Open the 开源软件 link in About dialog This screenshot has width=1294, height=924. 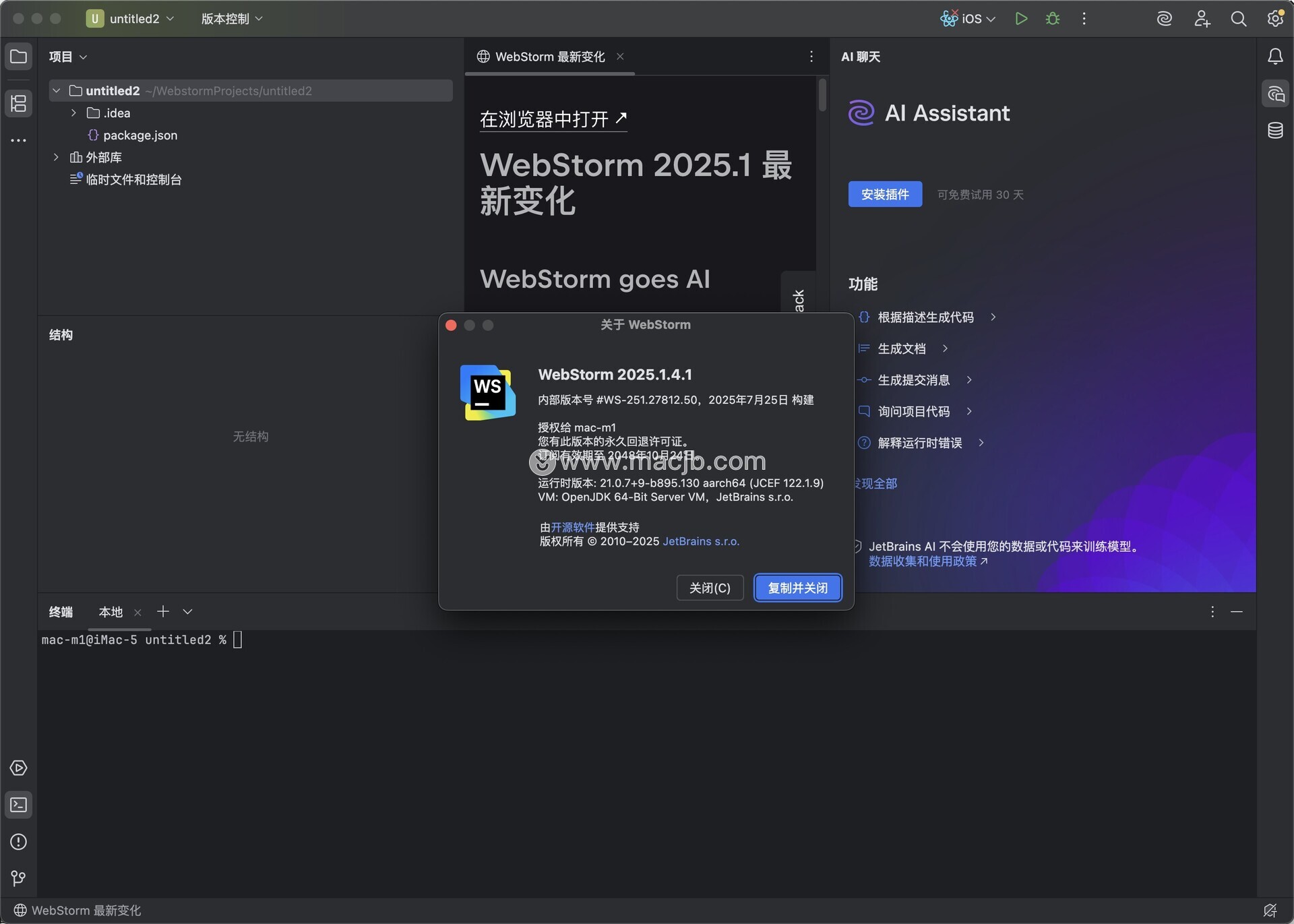573,527
